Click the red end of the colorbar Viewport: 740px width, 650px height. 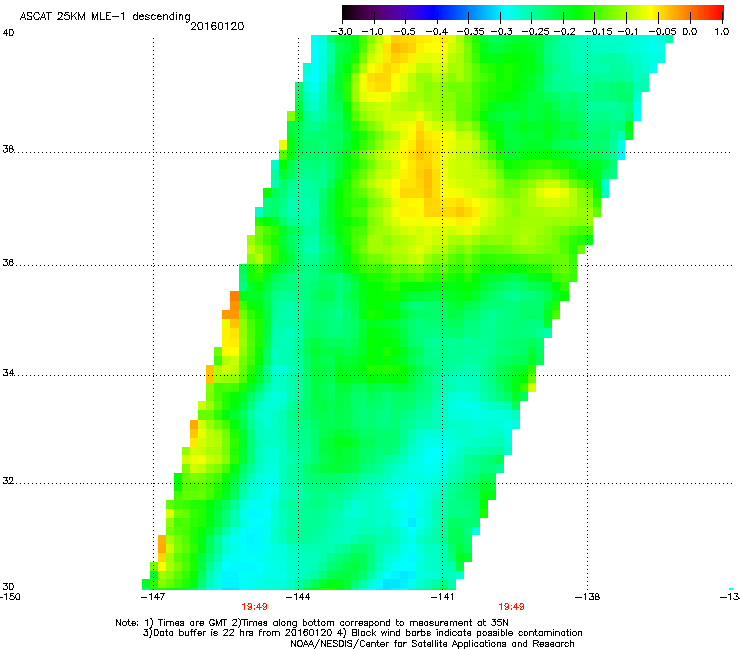[x=718, y=13]
